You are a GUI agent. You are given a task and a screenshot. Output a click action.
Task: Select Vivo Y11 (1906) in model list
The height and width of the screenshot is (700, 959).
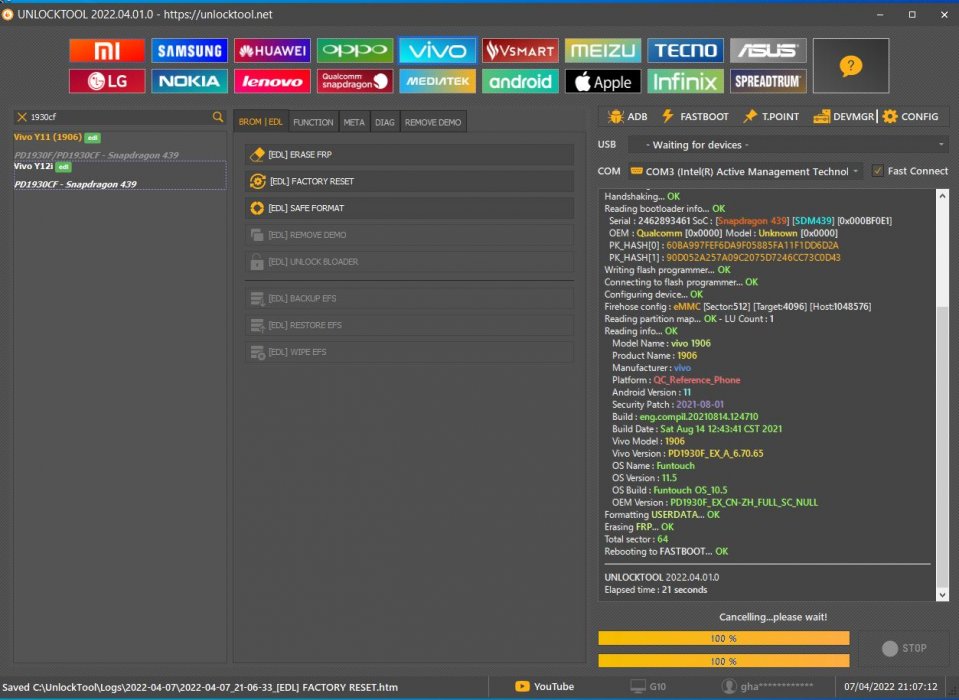[120, 146]
